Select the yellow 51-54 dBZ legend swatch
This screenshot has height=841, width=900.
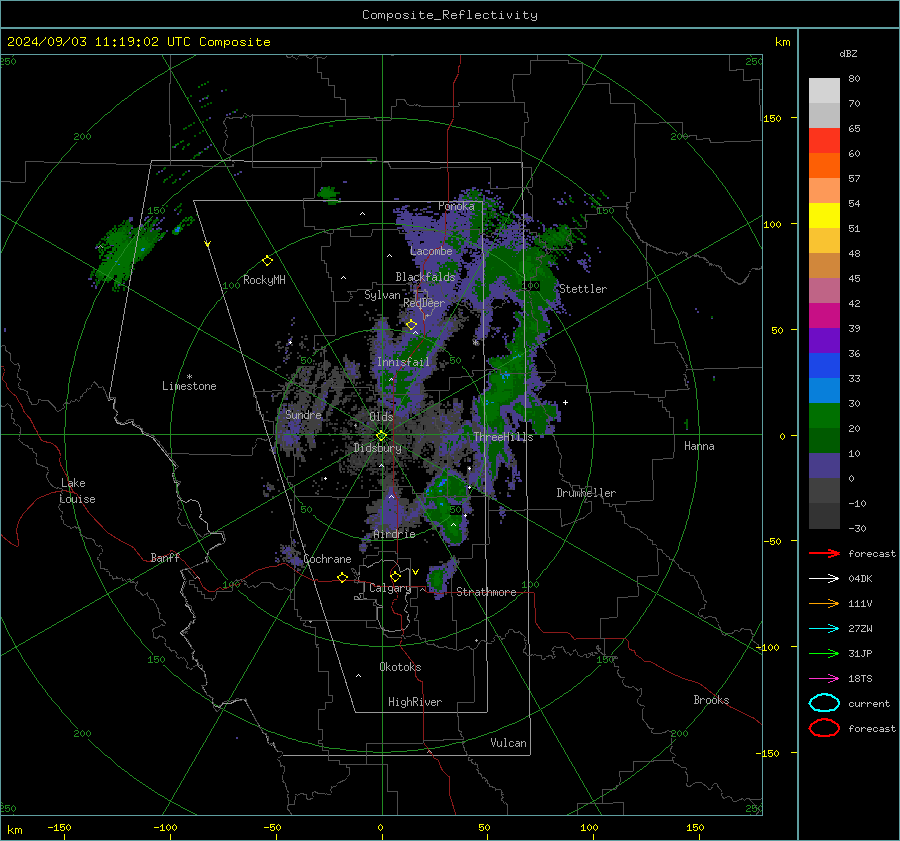824,216
